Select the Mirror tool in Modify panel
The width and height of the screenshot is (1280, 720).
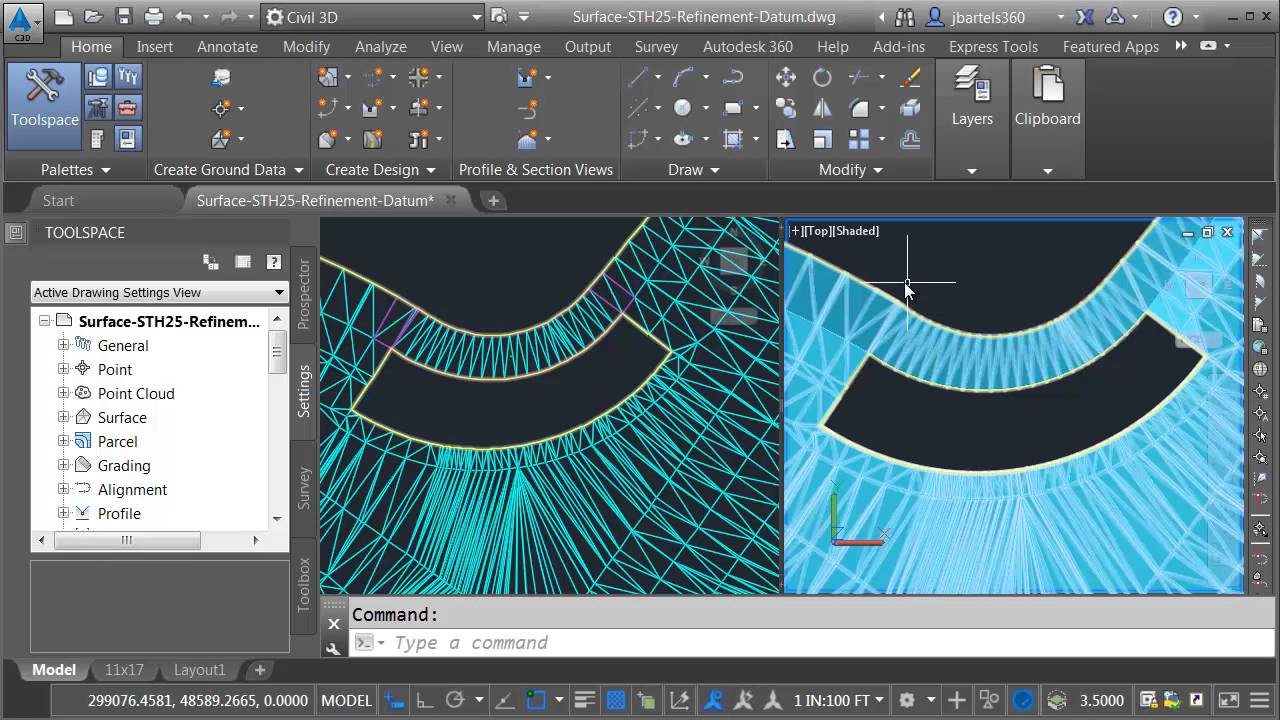822,108
